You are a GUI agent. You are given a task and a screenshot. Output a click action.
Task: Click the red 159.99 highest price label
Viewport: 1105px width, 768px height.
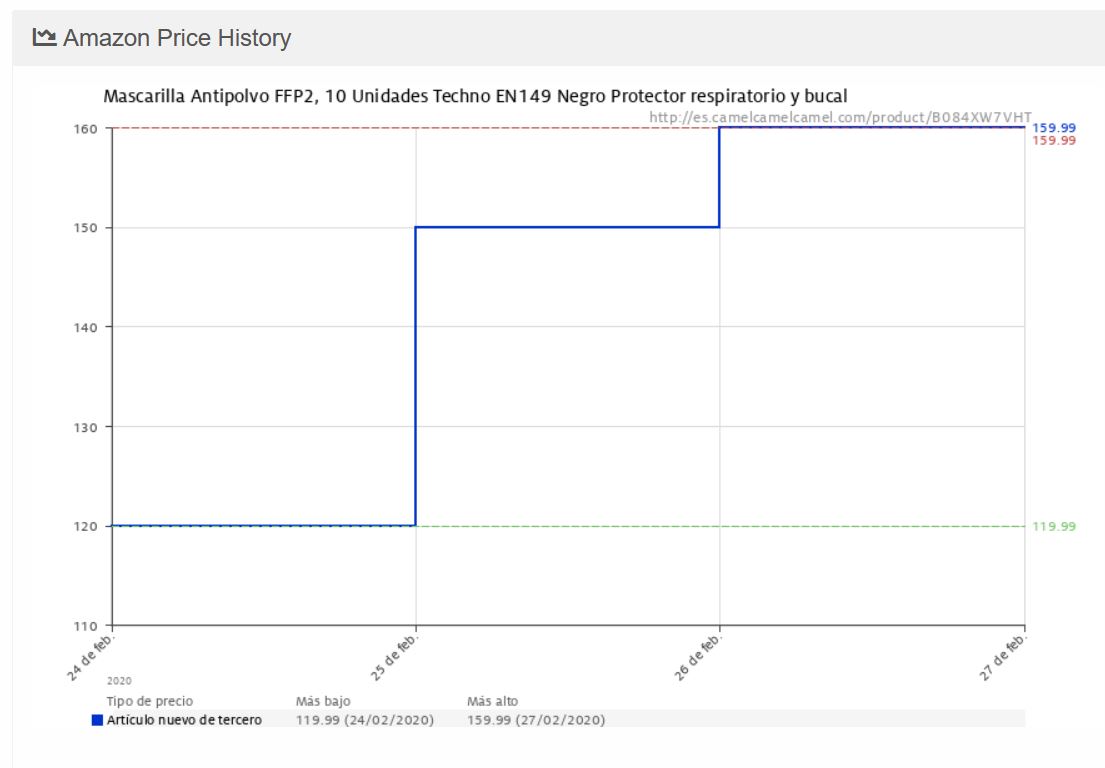click(x=1054, y=140)
